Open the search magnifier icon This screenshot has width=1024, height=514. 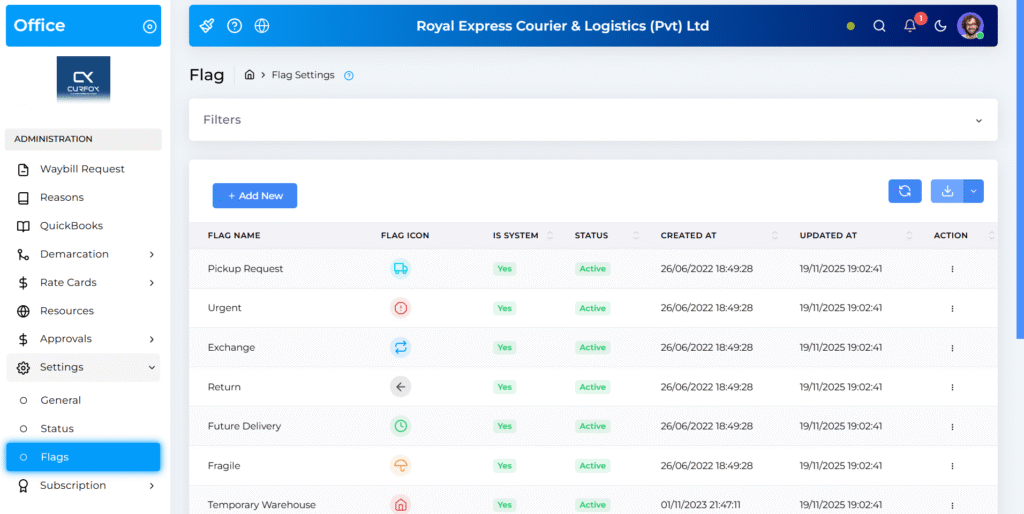879,26
